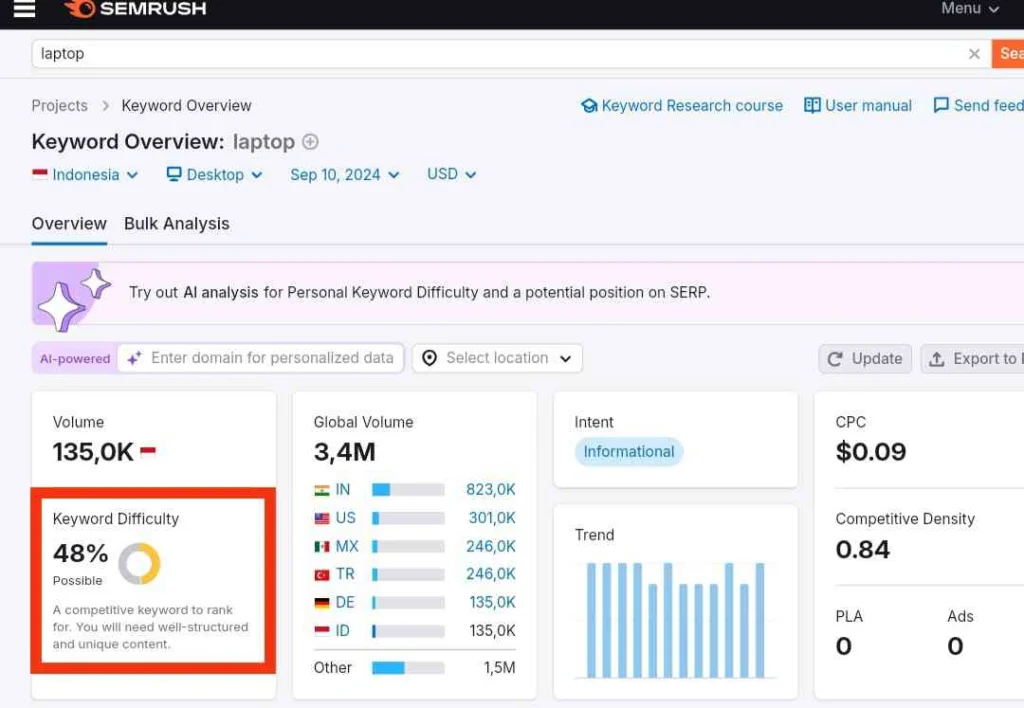This screenshot has width=1024, height=708.
Task: Open the USD currency dropdown
Action: [x=451, y=174]
